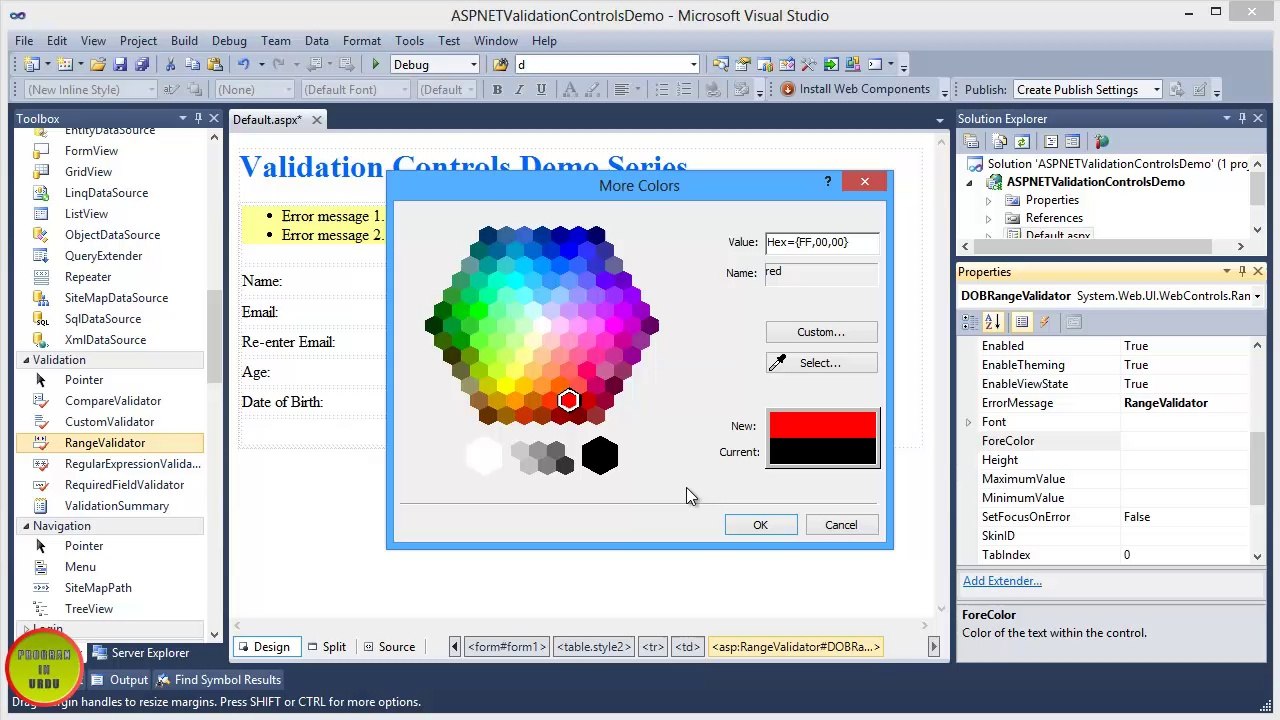Viewport: 1280px width, 720px height.
Task: Click OK in the More Colors dialog
Action: point(761,525)
